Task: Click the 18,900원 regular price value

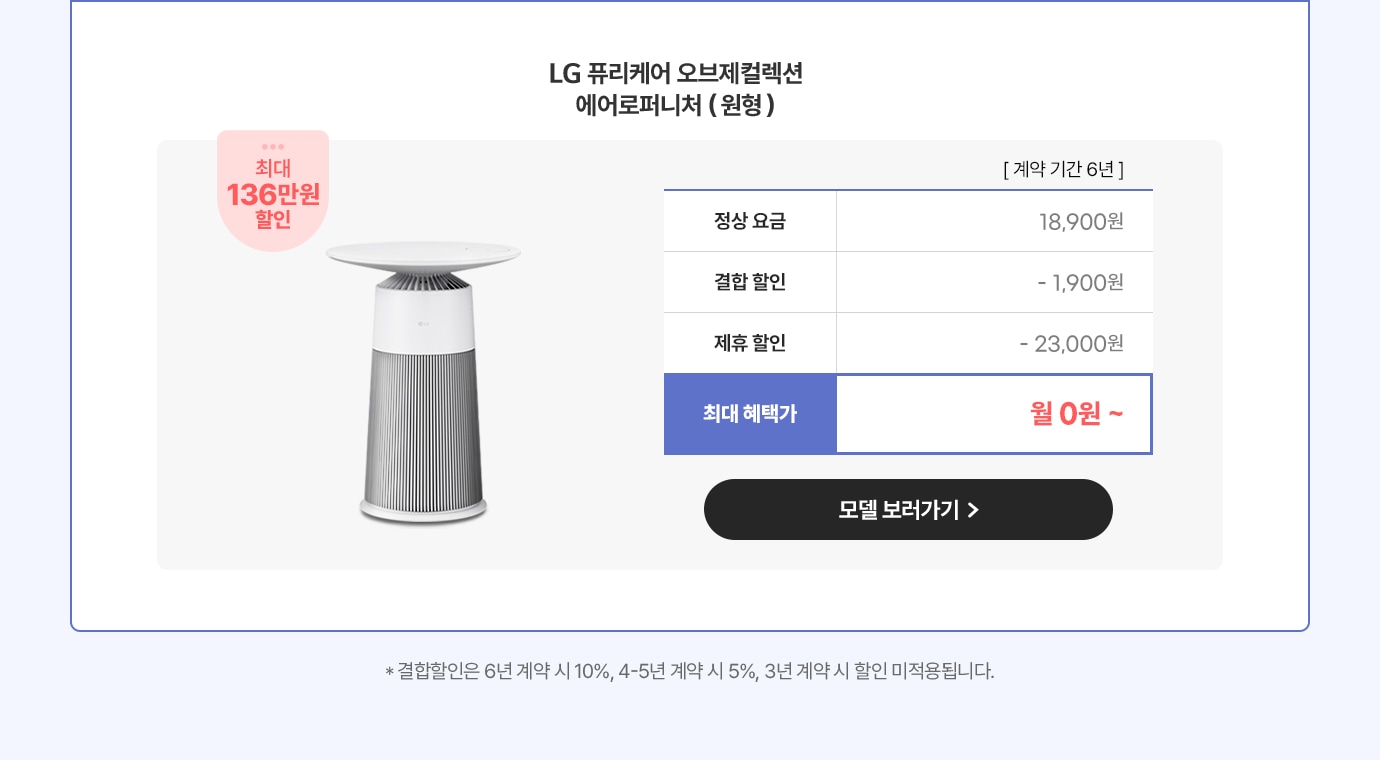Action: [1082, 221]
